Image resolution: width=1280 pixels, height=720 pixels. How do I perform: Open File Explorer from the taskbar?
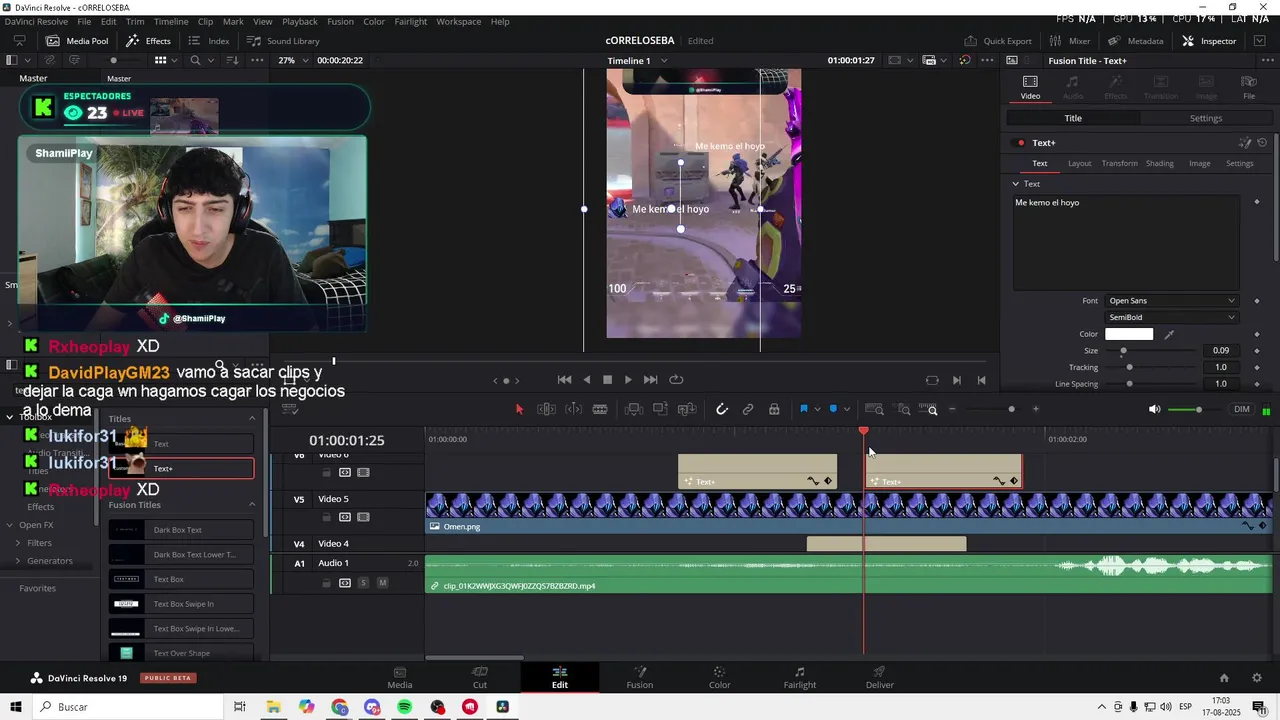[x=273, y=707]
